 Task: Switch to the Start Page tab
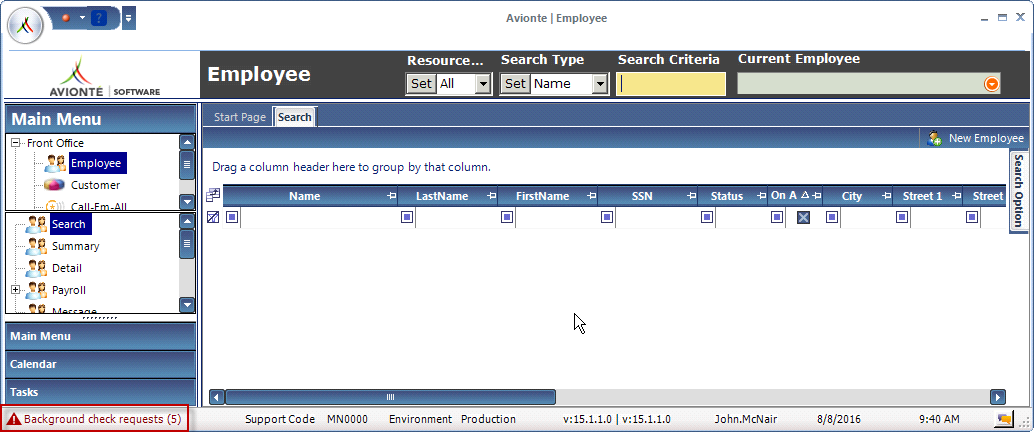coord(240,117)
